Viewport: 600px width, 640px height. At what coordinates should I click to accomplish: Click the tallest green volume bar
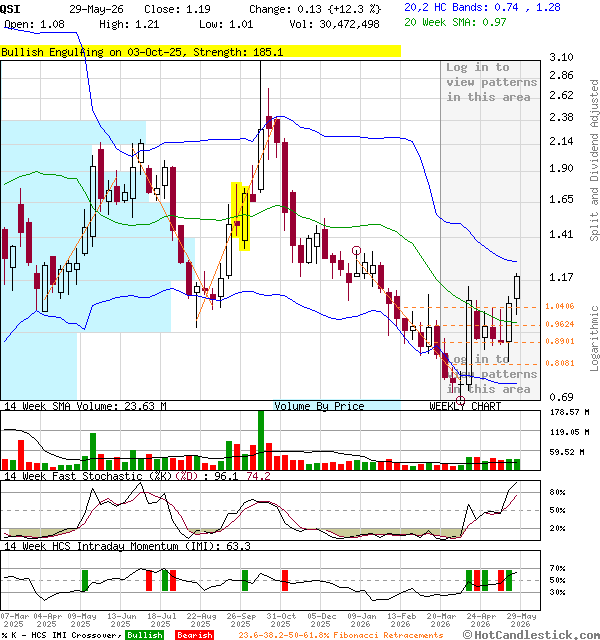tap(261, 440)
